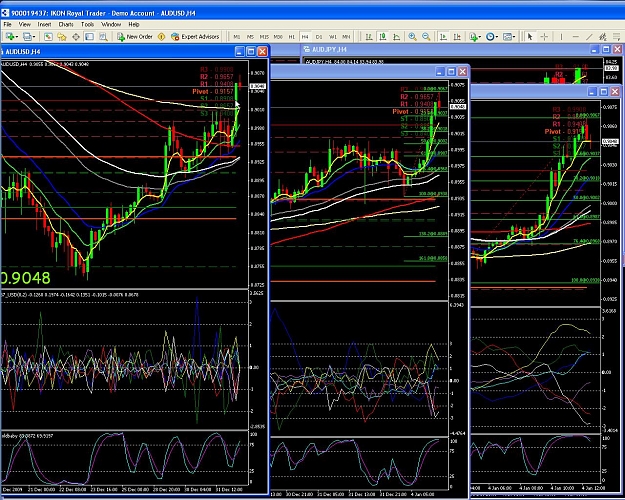The image size is (625, 500).
Task: Zoom in on the chart
Action: coord(413,37)
